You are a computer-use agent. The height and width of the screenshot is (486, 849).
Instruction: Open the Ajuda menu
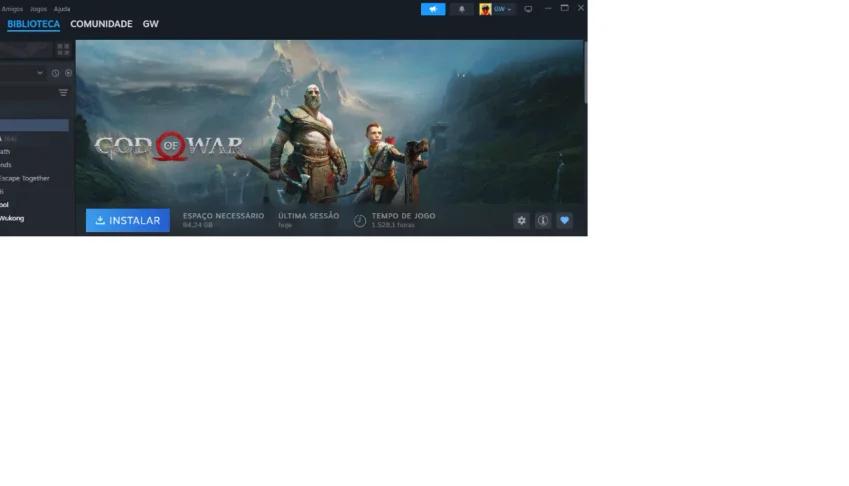(62, 9)
